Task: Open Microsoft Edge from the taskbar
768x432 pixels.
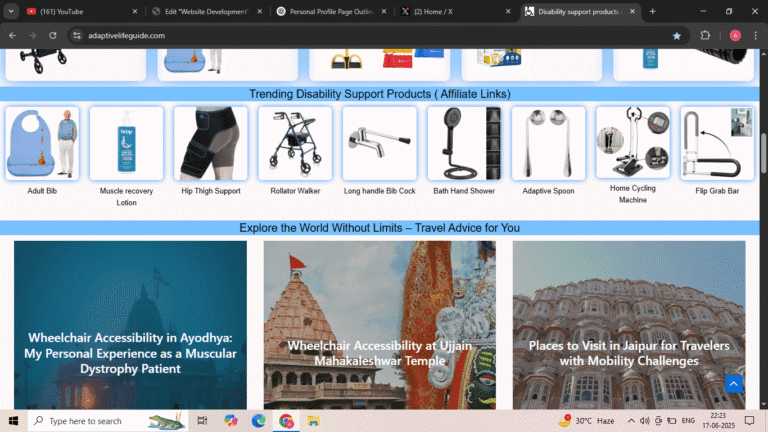Action: 259,421
